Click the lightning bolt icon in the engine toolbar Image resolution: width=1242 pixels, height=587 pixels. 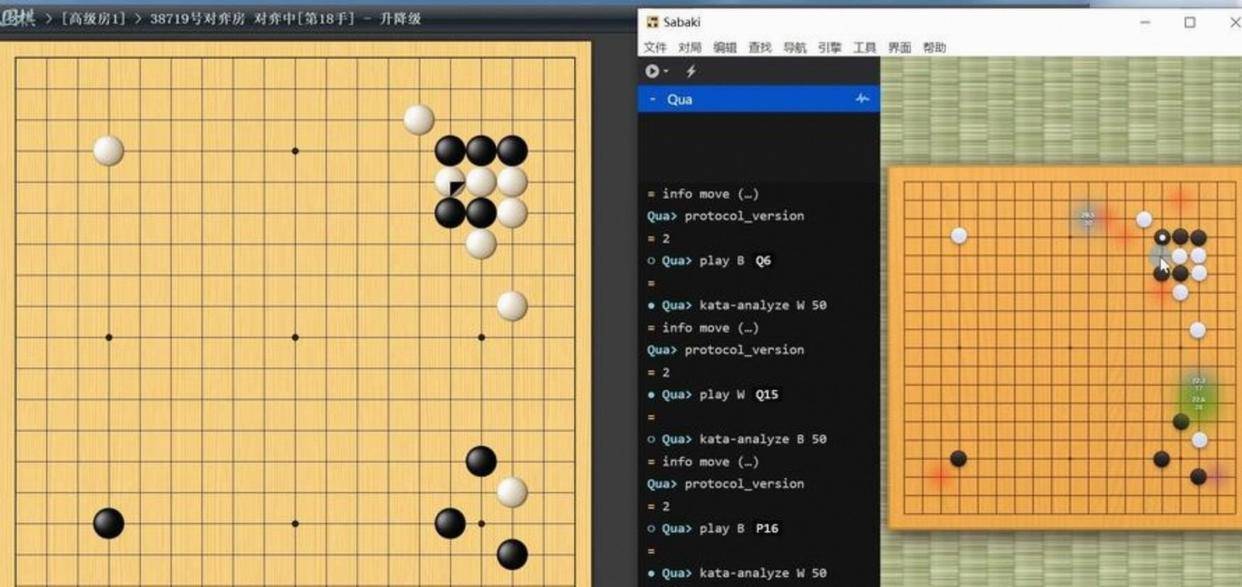[690, 71]
